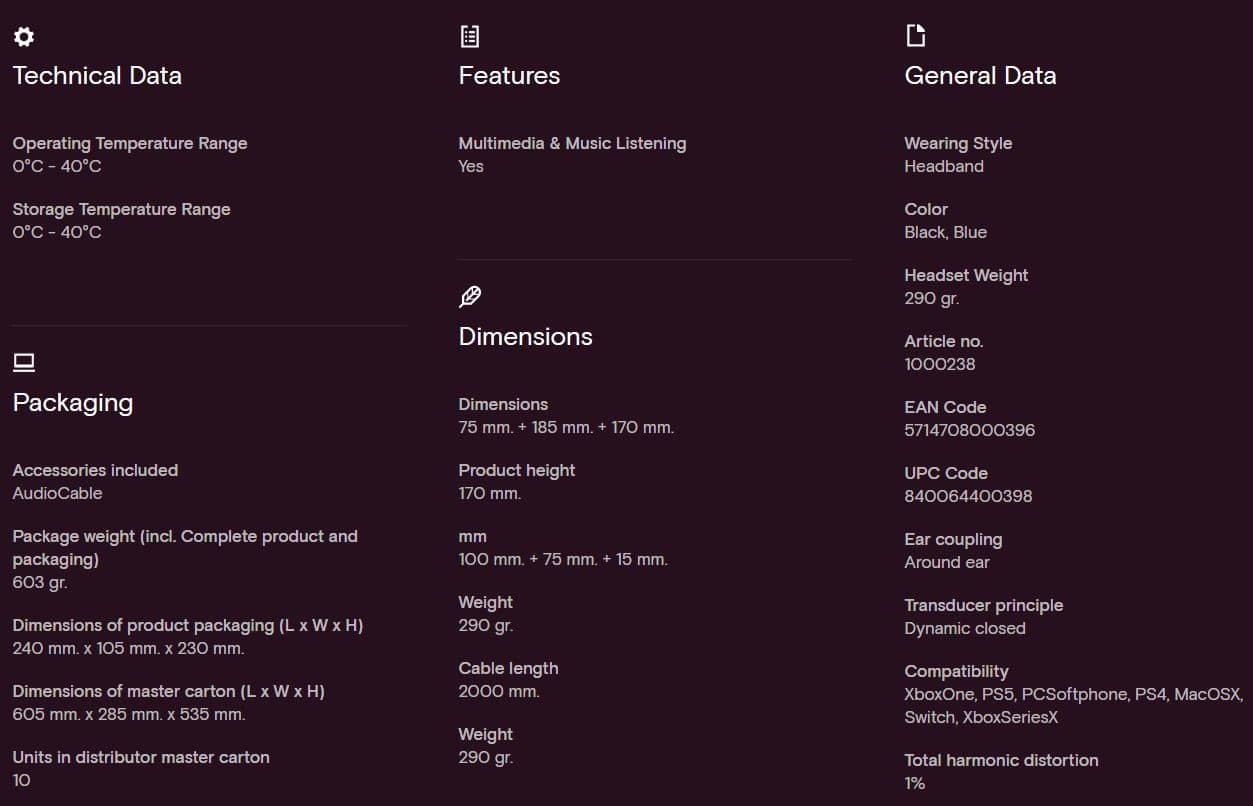Click the AudioCable value
Image resolution: width=1253 pixels, height=806 pixels.
[57, 493]
